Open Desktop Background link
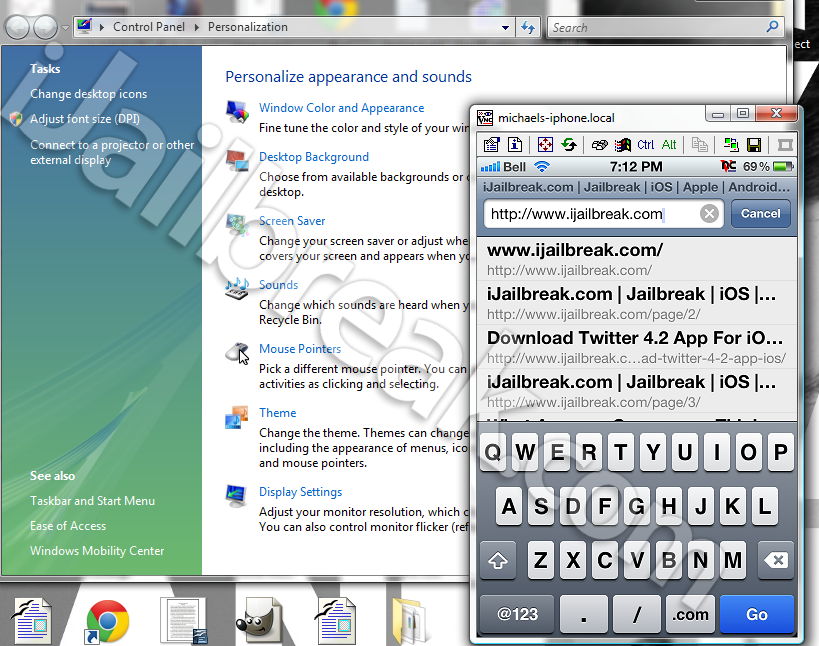The width and height of the screenshot is (819, 646). tap(314, 157)
